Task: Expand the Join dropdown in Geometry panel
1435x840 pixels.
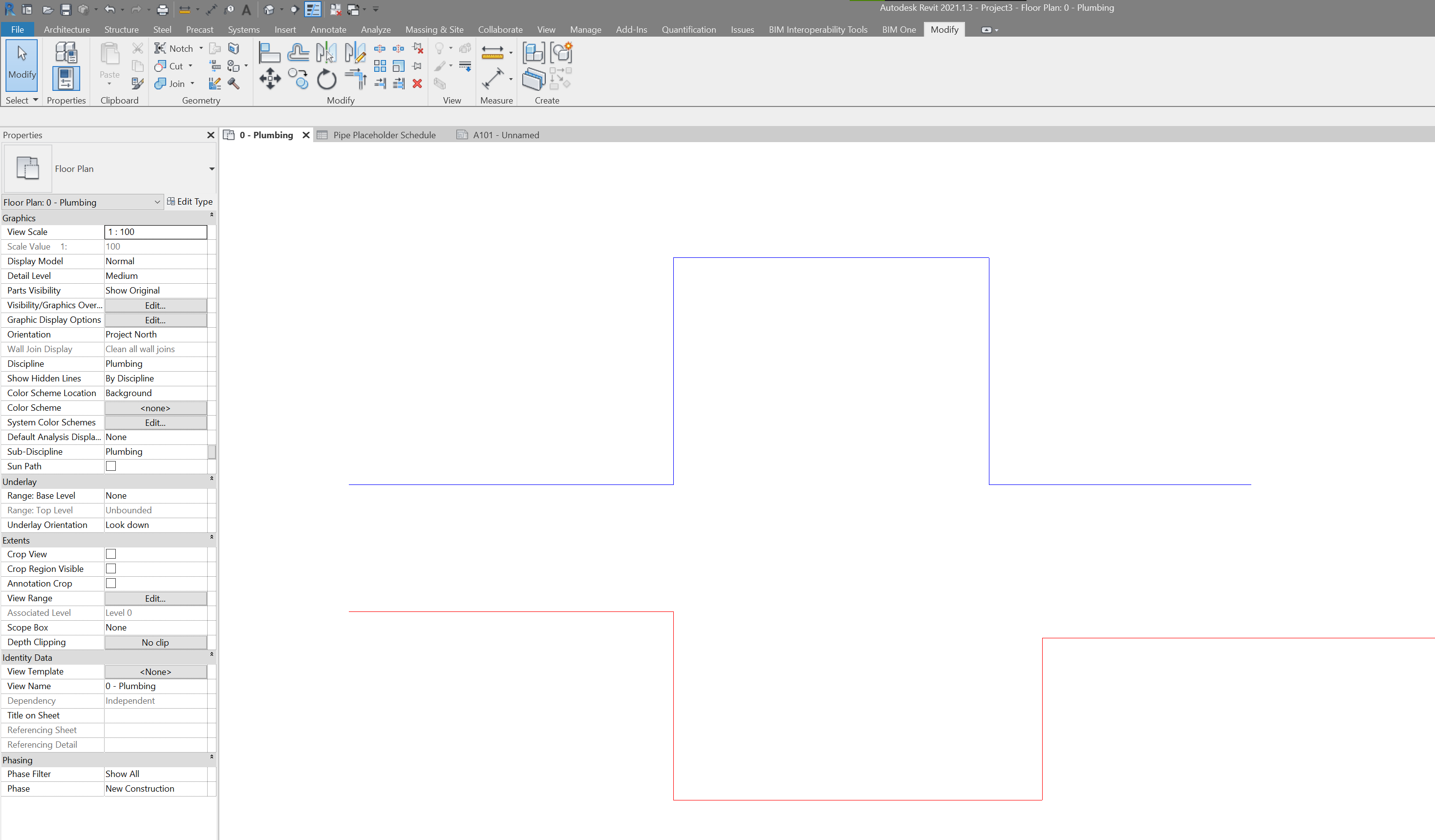Action: click(192, 84)
